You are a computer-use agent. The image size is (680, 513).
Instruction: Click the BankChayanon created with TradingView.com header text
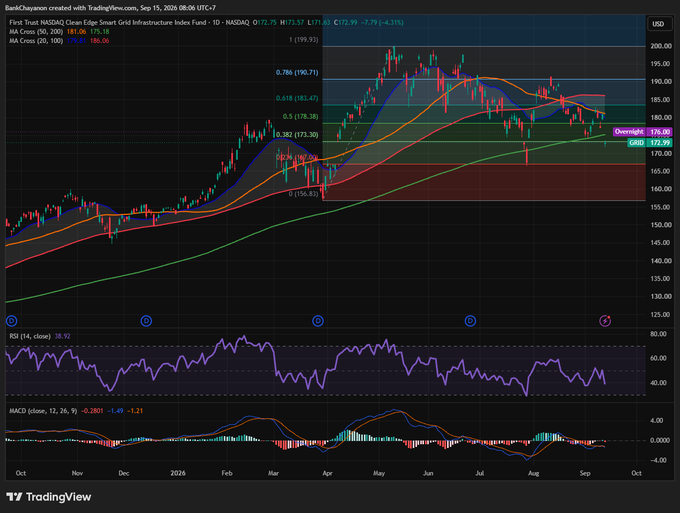coord(110,8)
